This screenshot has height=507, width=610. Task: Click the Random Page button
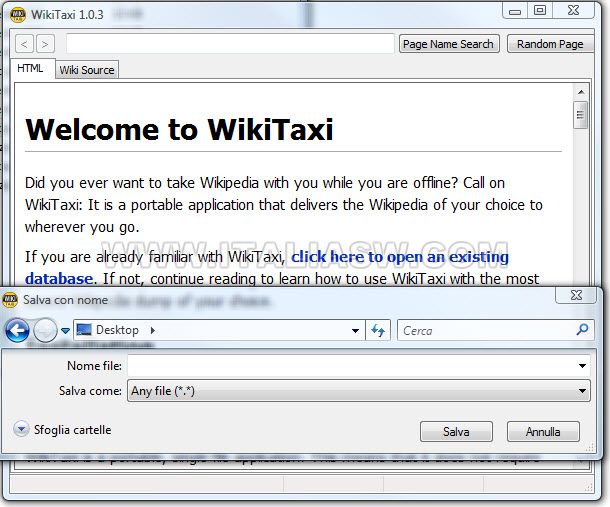[550, 44]
